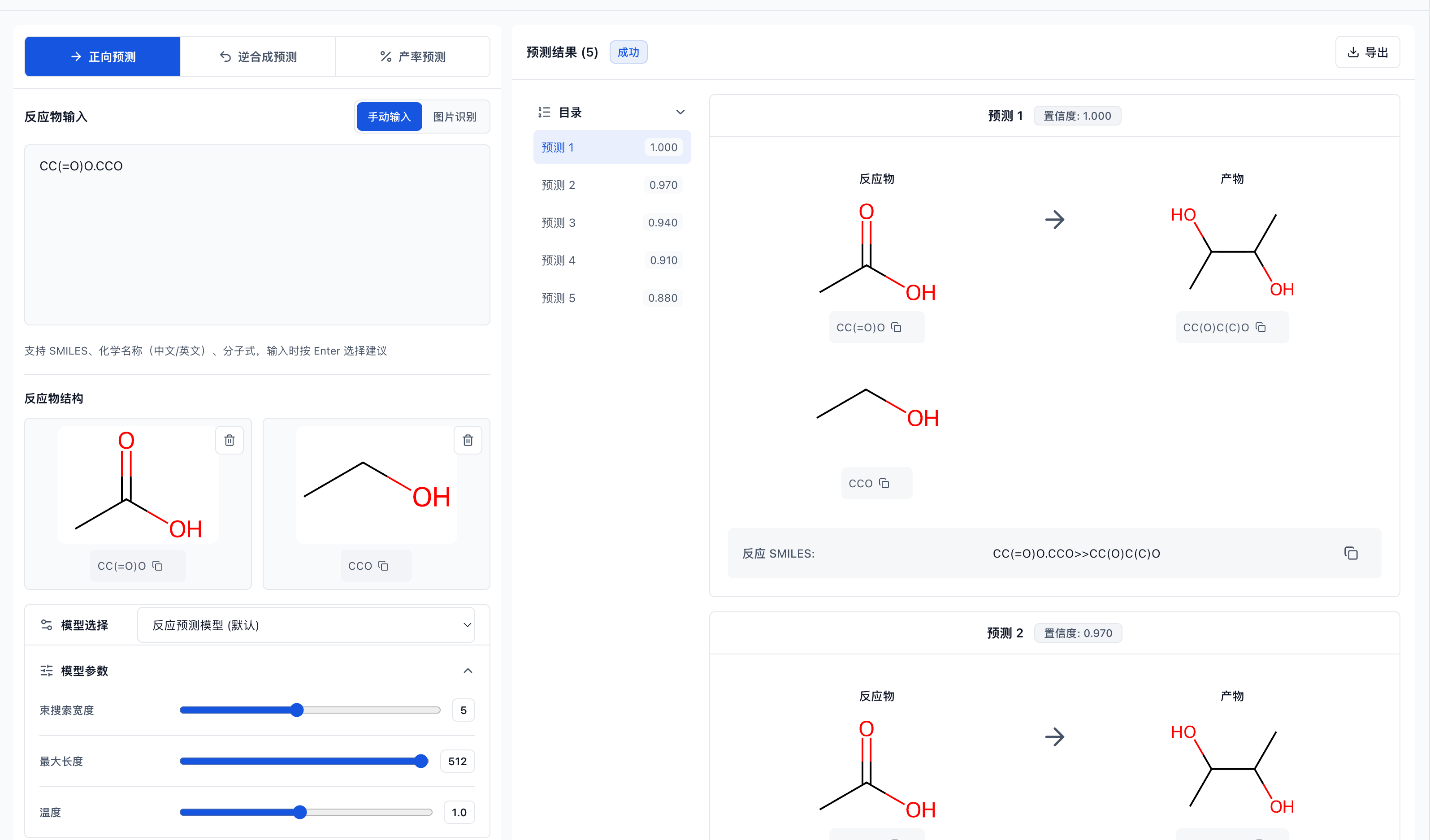Copy the reaction SMILES string
This screenshot has height=840, width=1430.
[1351, 554]
